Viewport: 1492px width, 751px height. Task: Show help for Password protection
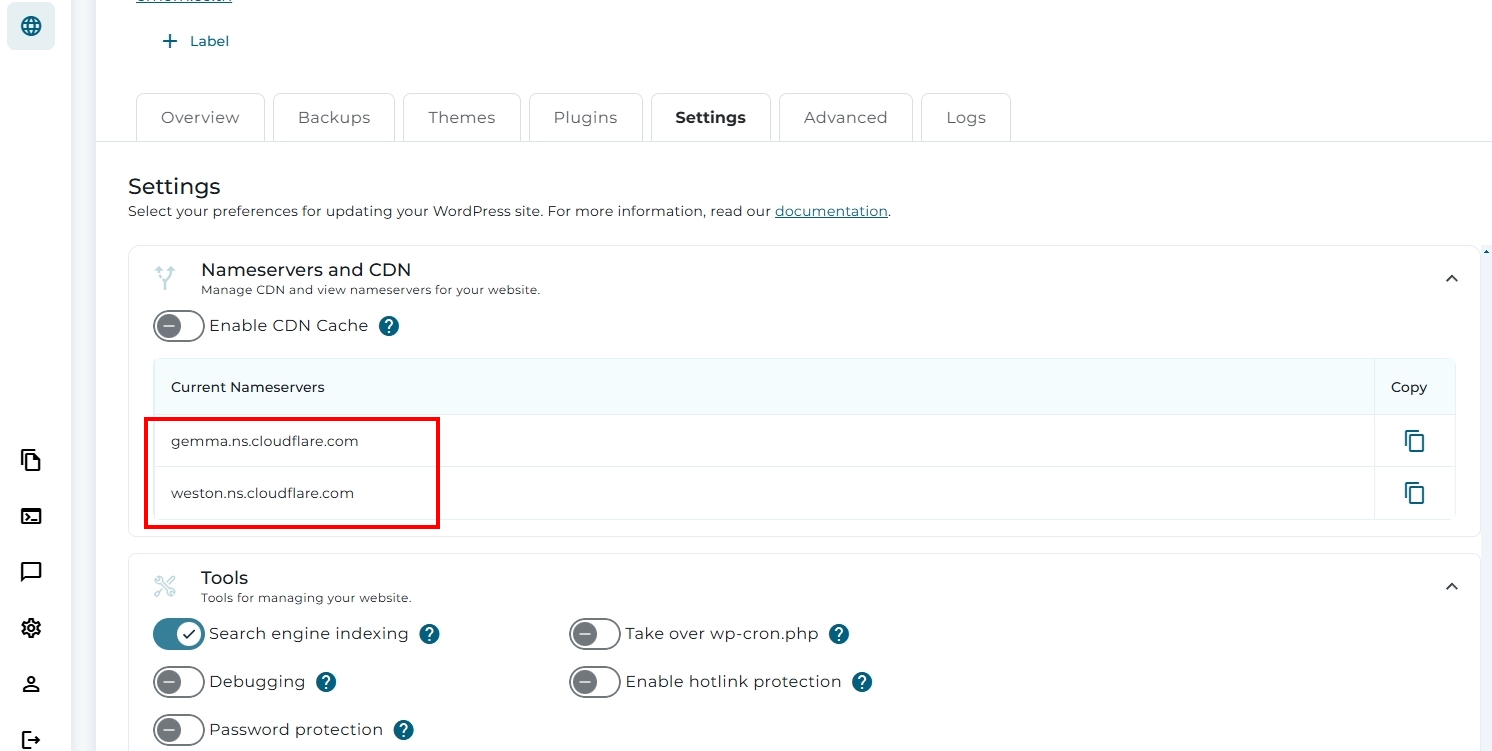click(x=404, y=730)
